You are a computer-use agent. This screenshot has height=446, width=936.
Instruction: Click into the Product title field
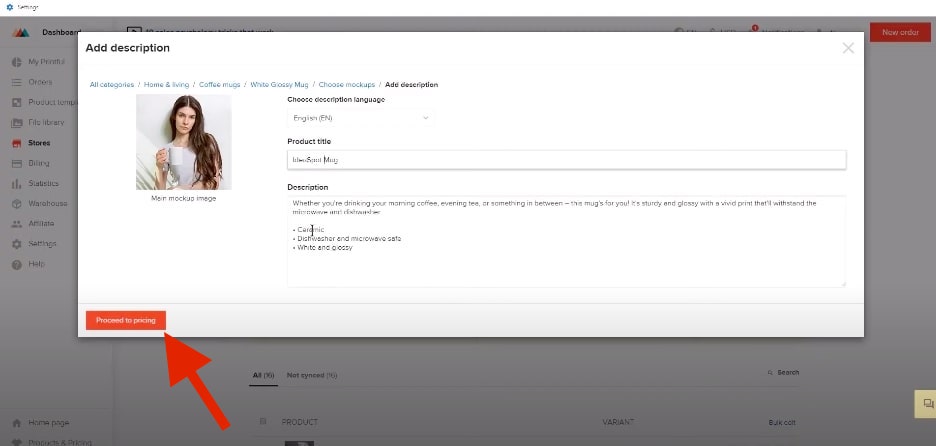[x=566, y=160]
